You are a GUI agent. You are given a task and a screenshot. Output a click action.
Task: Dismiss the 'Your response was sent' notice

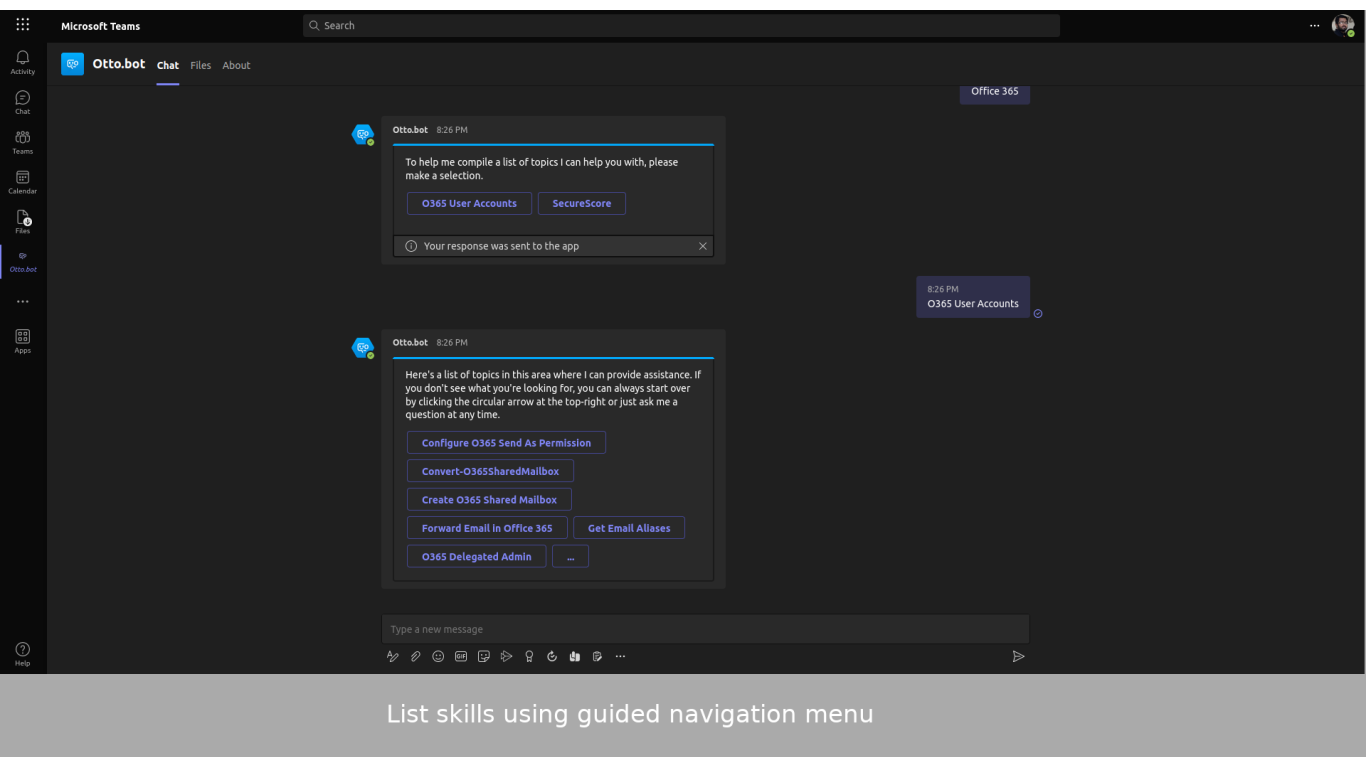[x=702, y=246]
